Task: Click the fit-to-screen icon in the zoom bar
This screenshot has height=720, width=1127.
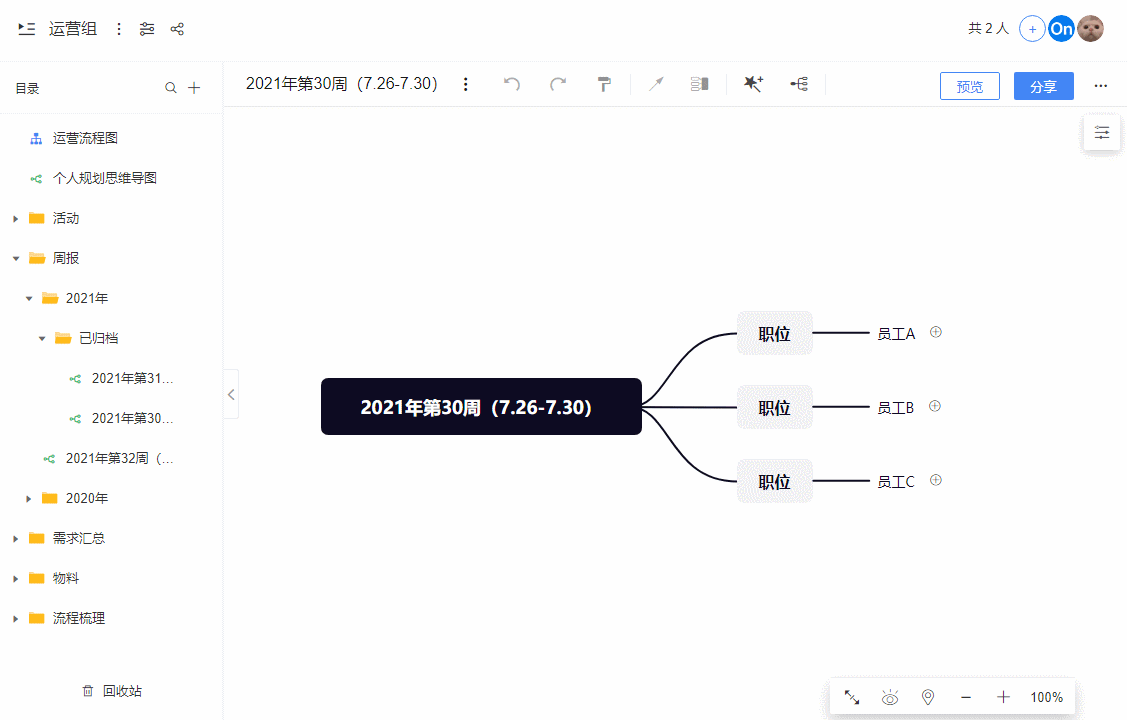Action: click(x=852, y=697)
